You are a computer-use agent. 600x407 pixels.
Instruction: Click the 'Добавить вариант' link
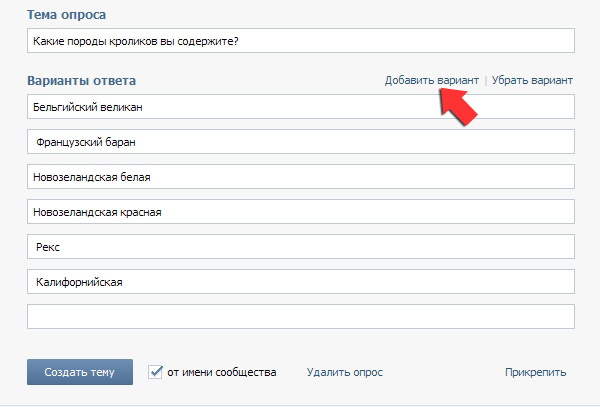coord(431,80)
